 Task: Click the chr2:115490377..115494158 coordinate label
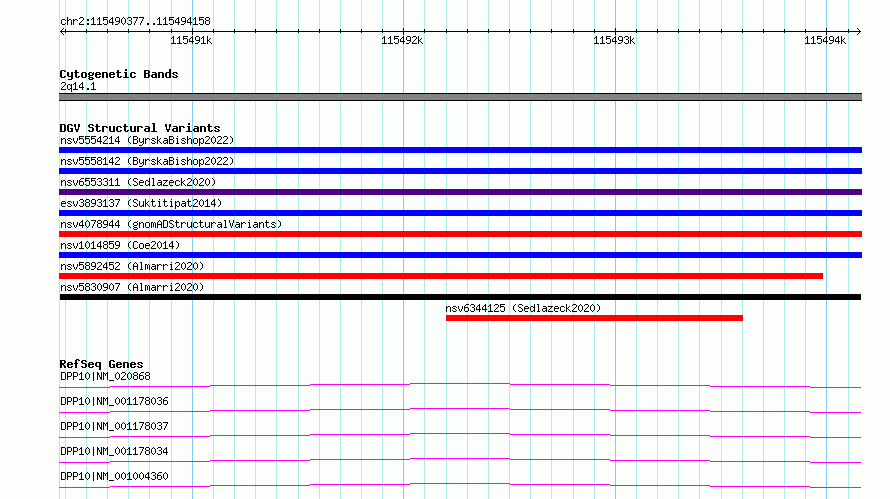tap(135, 21)
